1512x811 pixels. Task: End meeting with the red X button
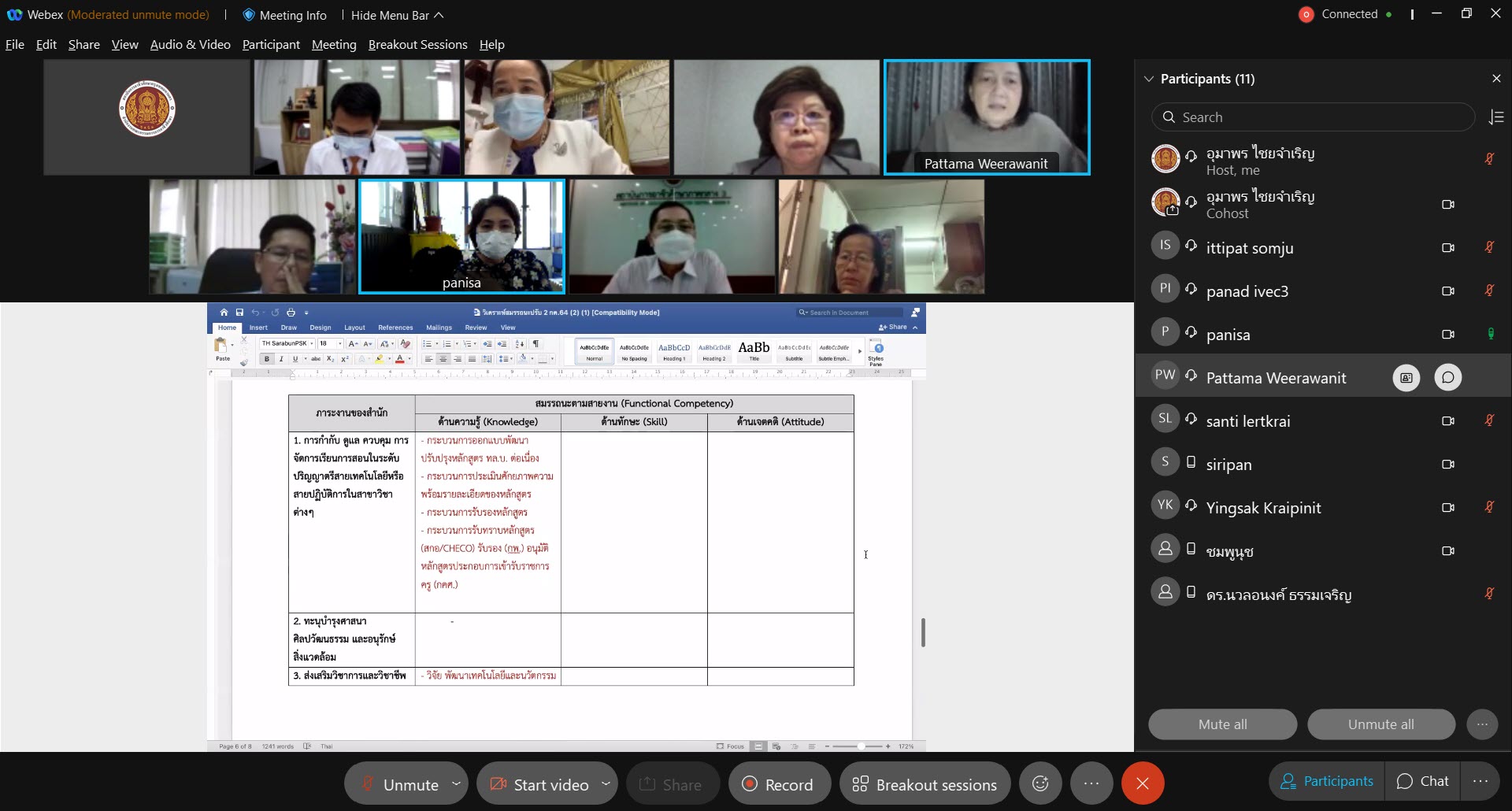point(1143,783)
